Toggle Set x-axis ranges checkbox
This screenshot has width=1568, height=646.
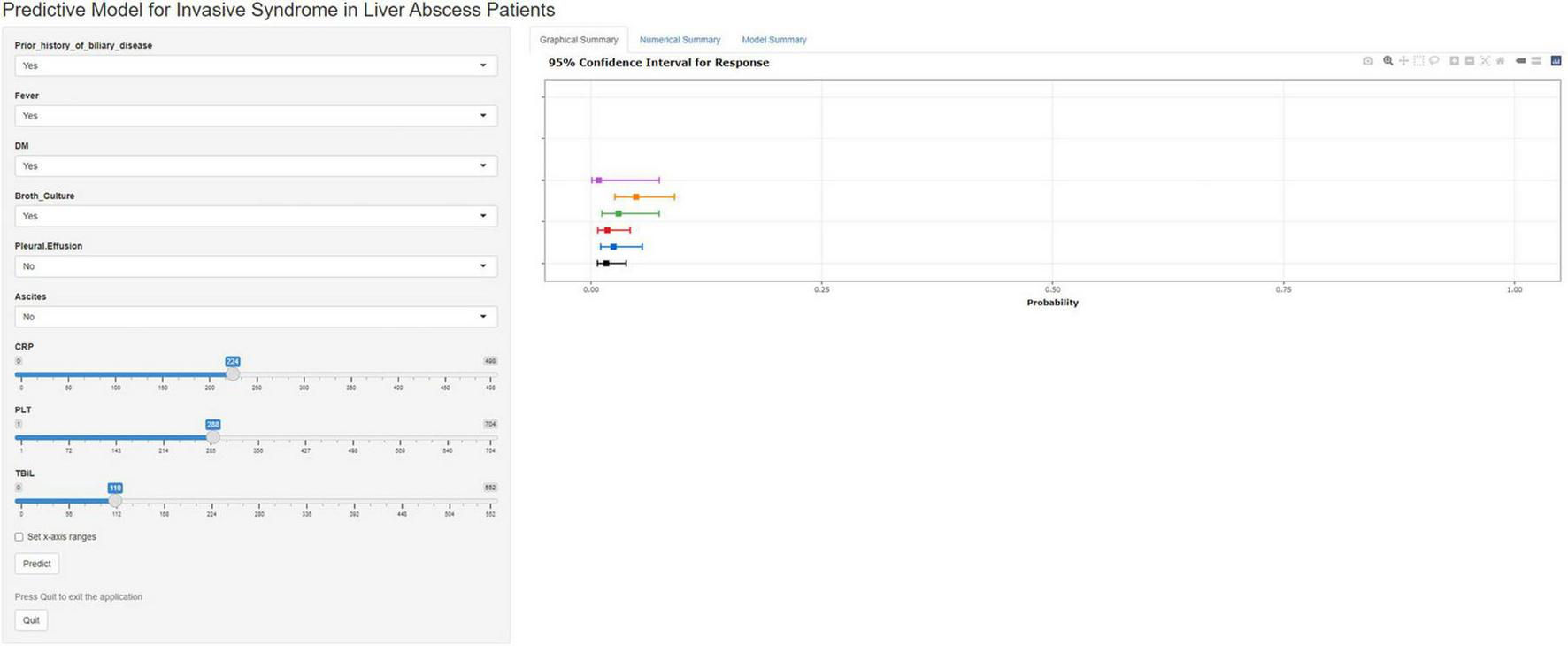pyautogui.click(x=19, y=537)
